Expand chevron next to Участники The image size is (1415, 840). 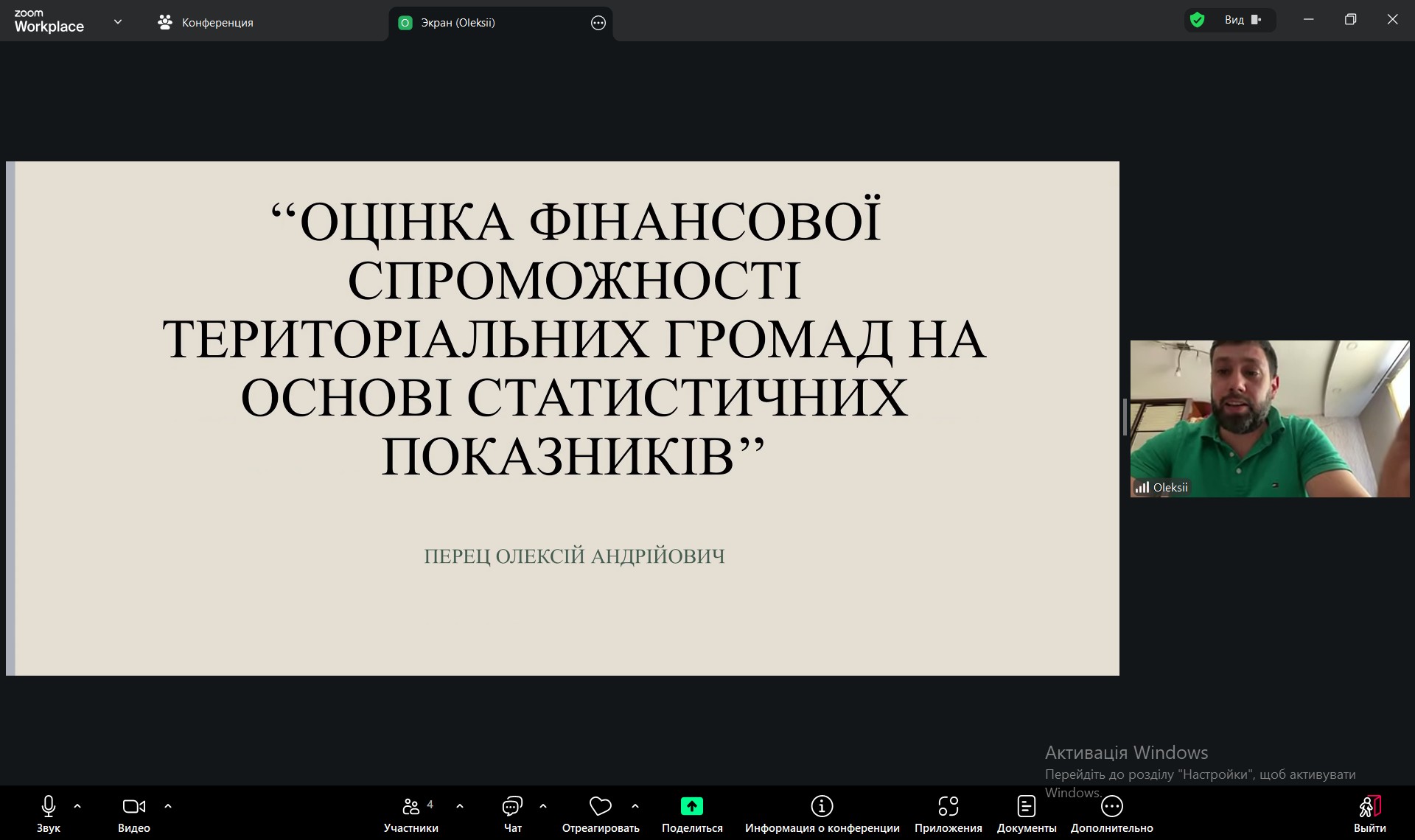460,806
